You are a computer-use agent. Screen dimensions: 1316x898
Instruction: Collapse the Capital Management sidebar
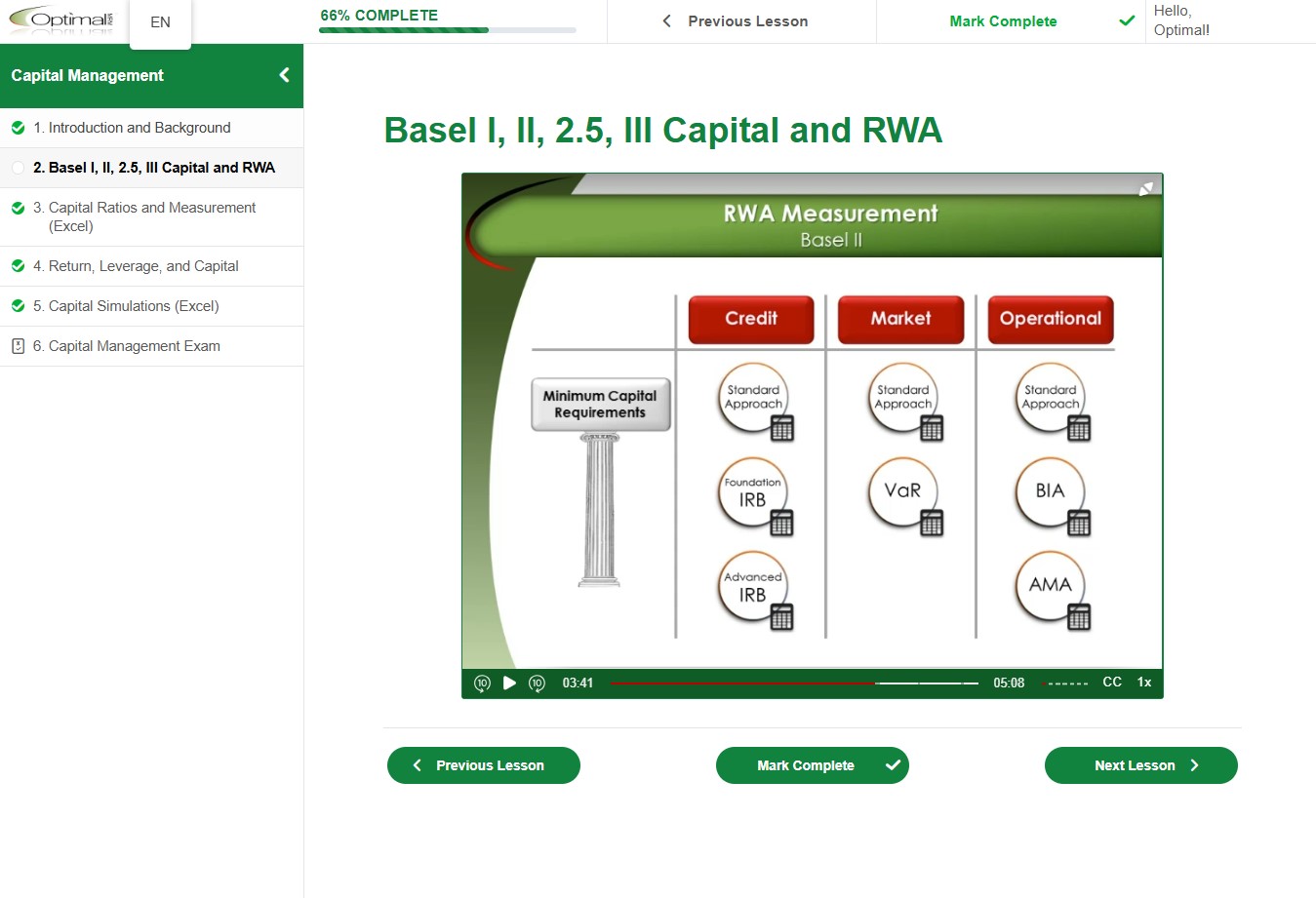click(284, 75)
